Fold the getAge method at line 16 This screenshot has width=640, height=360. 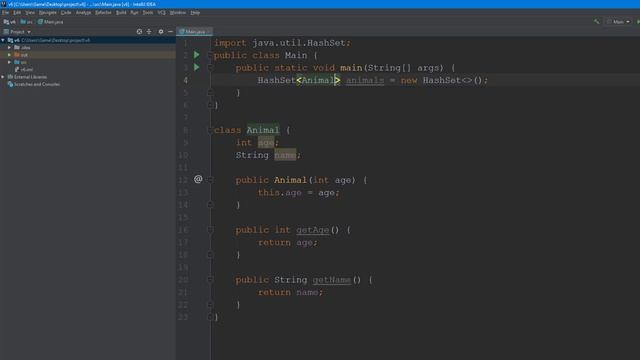click(210, 230)
